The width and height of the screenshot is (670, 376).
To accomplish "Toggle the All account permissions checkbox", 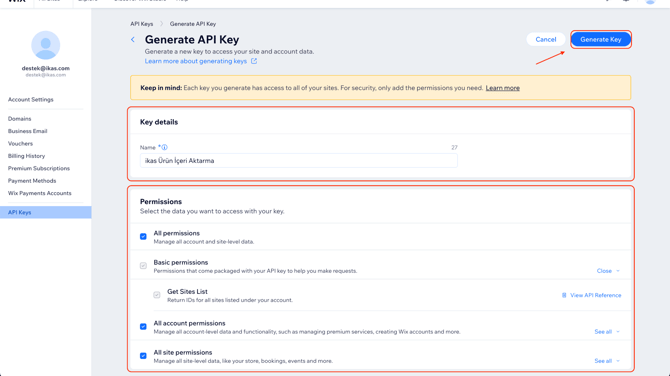I will tap(143, 326).
